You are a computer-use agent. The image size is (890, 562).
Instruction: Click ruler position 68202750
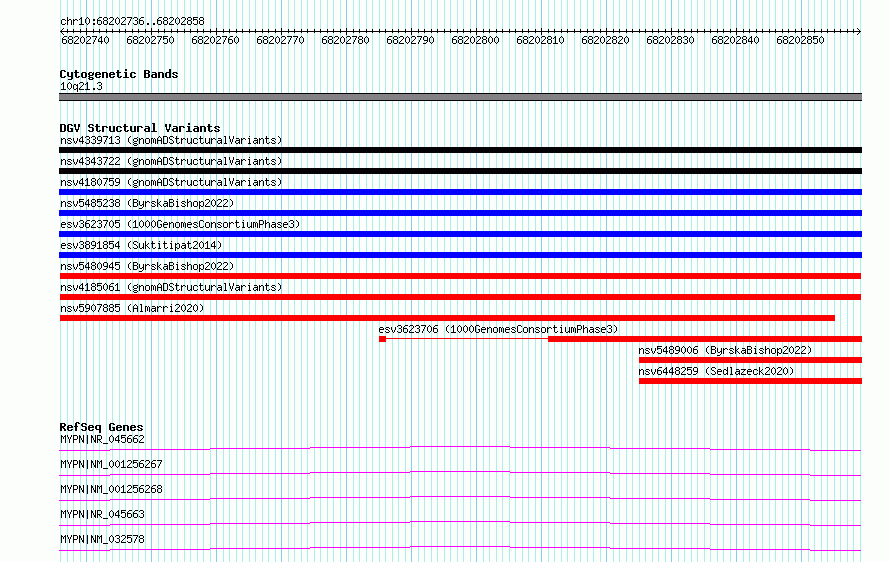point(150,40)
